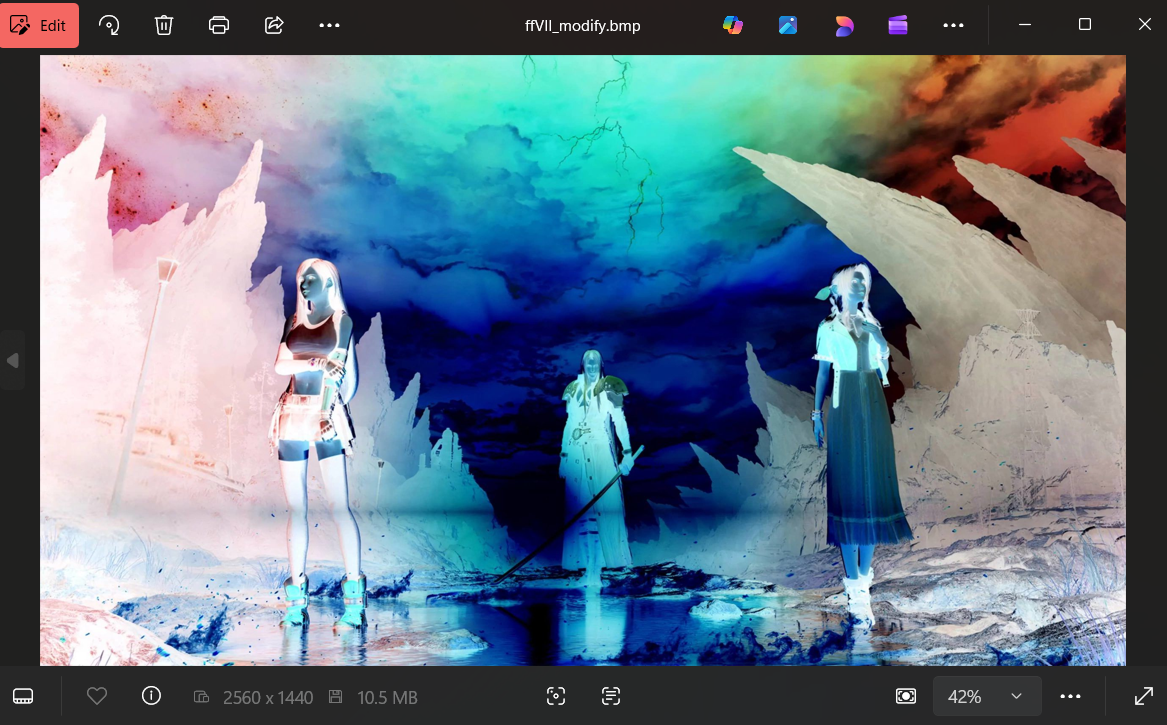Open the more apps ellipsis menu

tap(953, 26)
